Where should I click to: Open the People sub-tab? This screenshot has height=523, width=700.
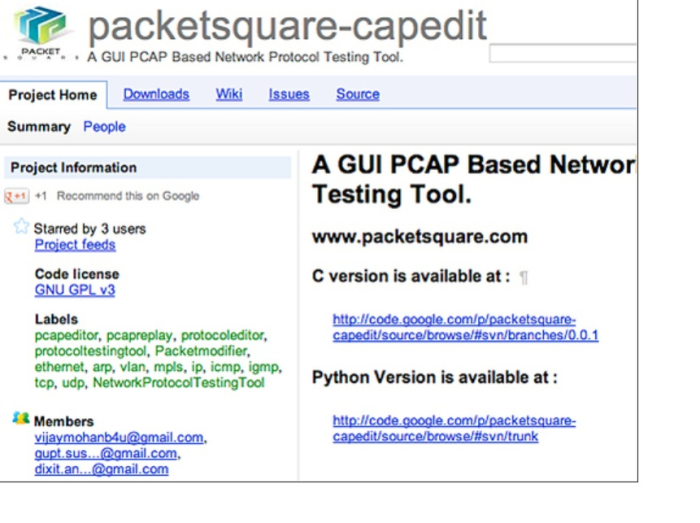[x=104, y=127]
